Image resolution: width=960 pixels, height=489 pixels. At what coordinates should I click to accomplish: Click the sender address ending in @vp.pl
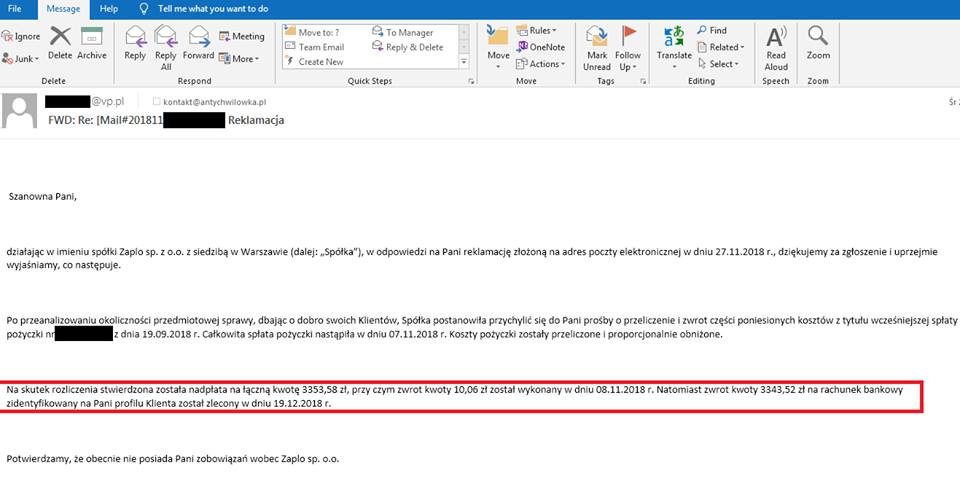pos(84,102)
